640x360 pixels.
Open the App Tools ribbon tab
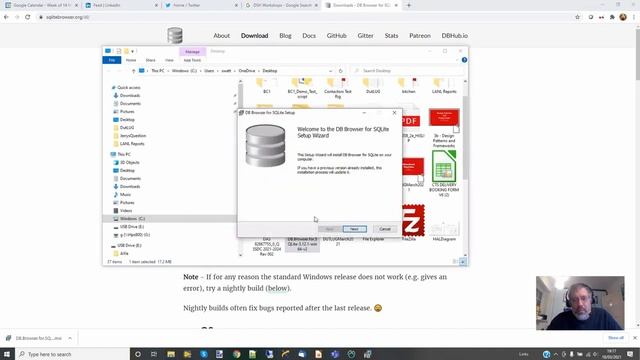(x=192, y=60)
